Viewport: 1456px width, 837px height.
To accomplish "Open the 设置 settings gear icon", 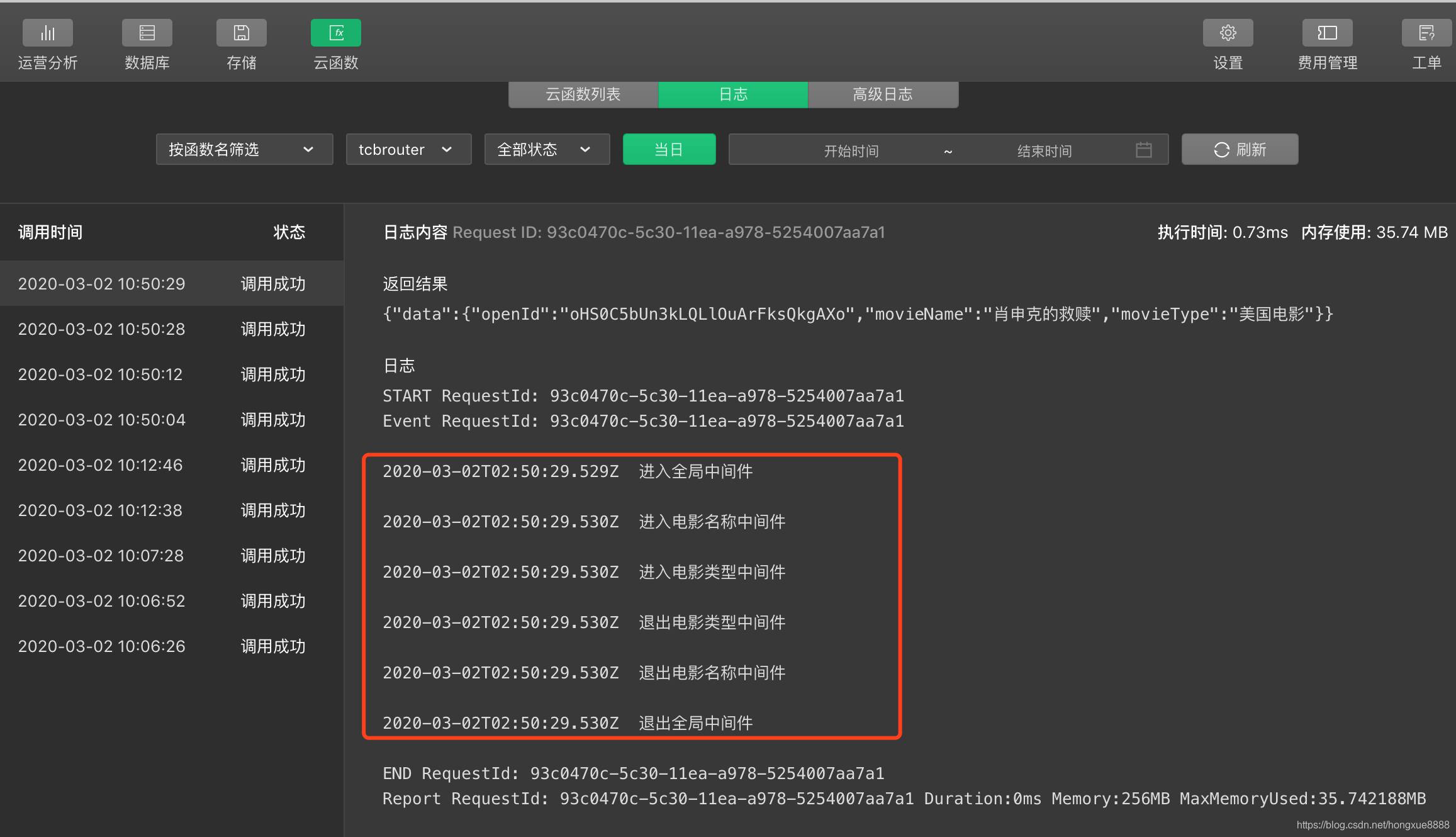I will [x=1228, y=33].
